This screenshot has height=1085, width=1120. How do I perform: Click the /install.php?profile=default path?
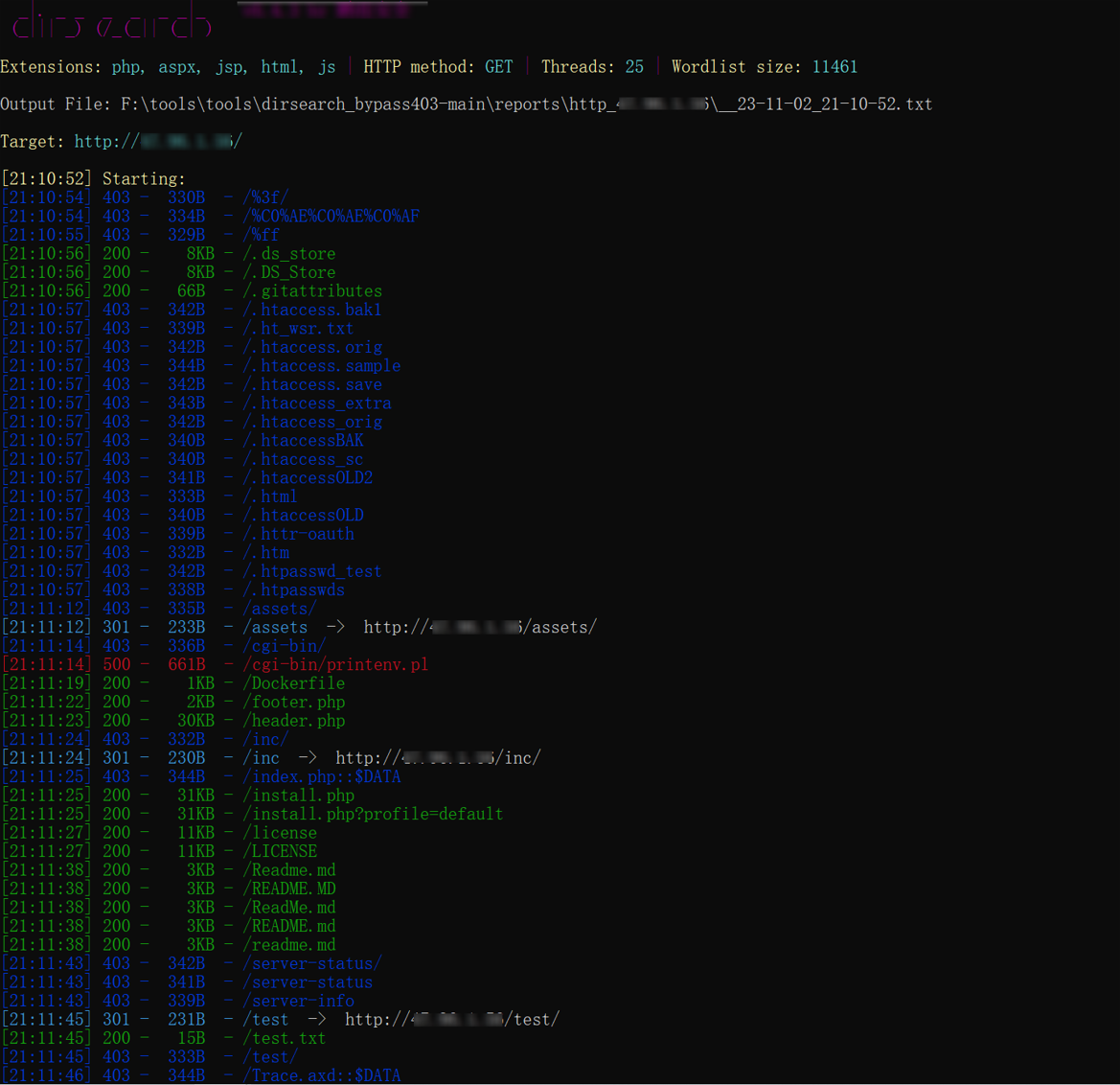[x=373, y=814]
